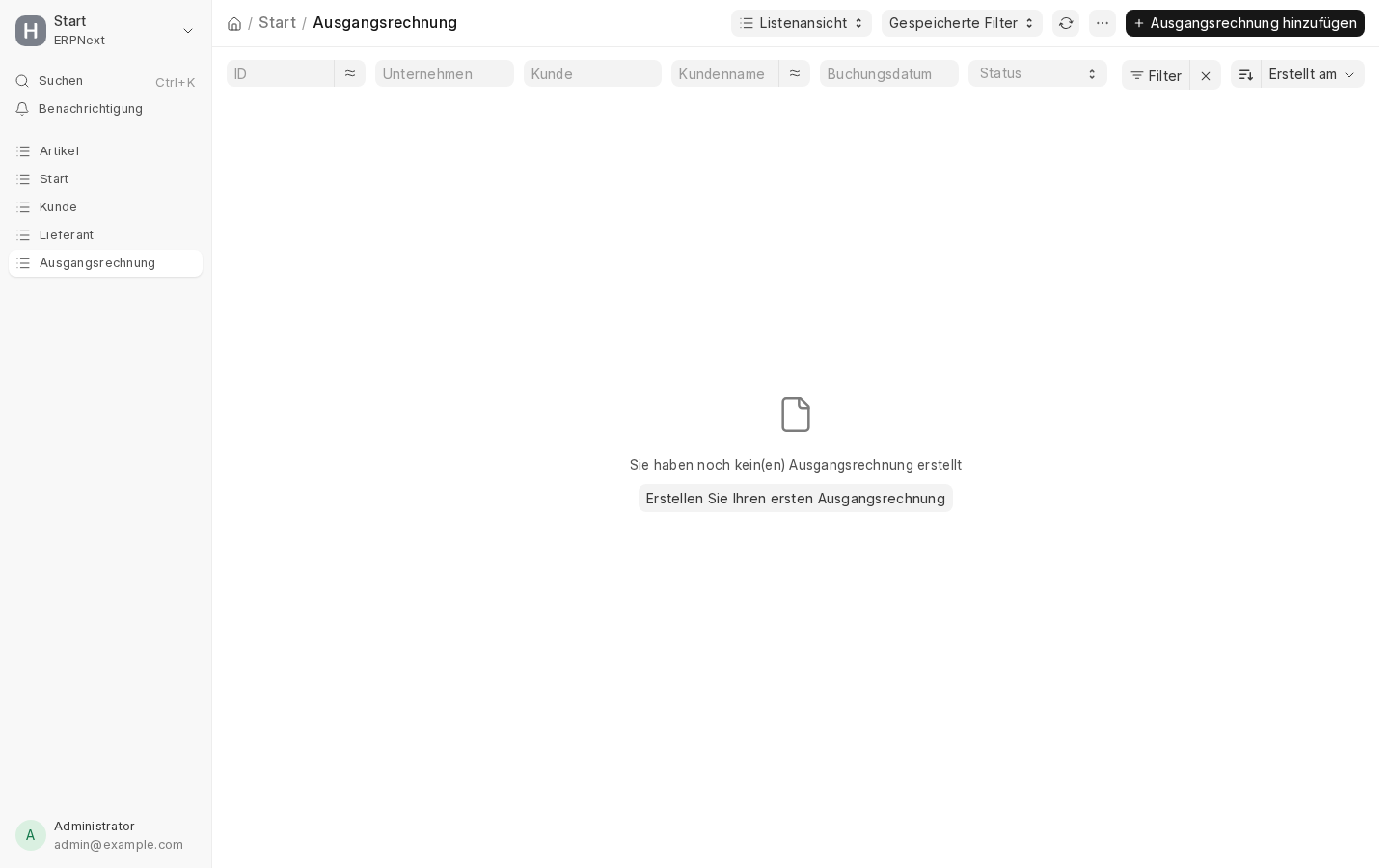Toggle sort direction icon

click(1246, 74)
